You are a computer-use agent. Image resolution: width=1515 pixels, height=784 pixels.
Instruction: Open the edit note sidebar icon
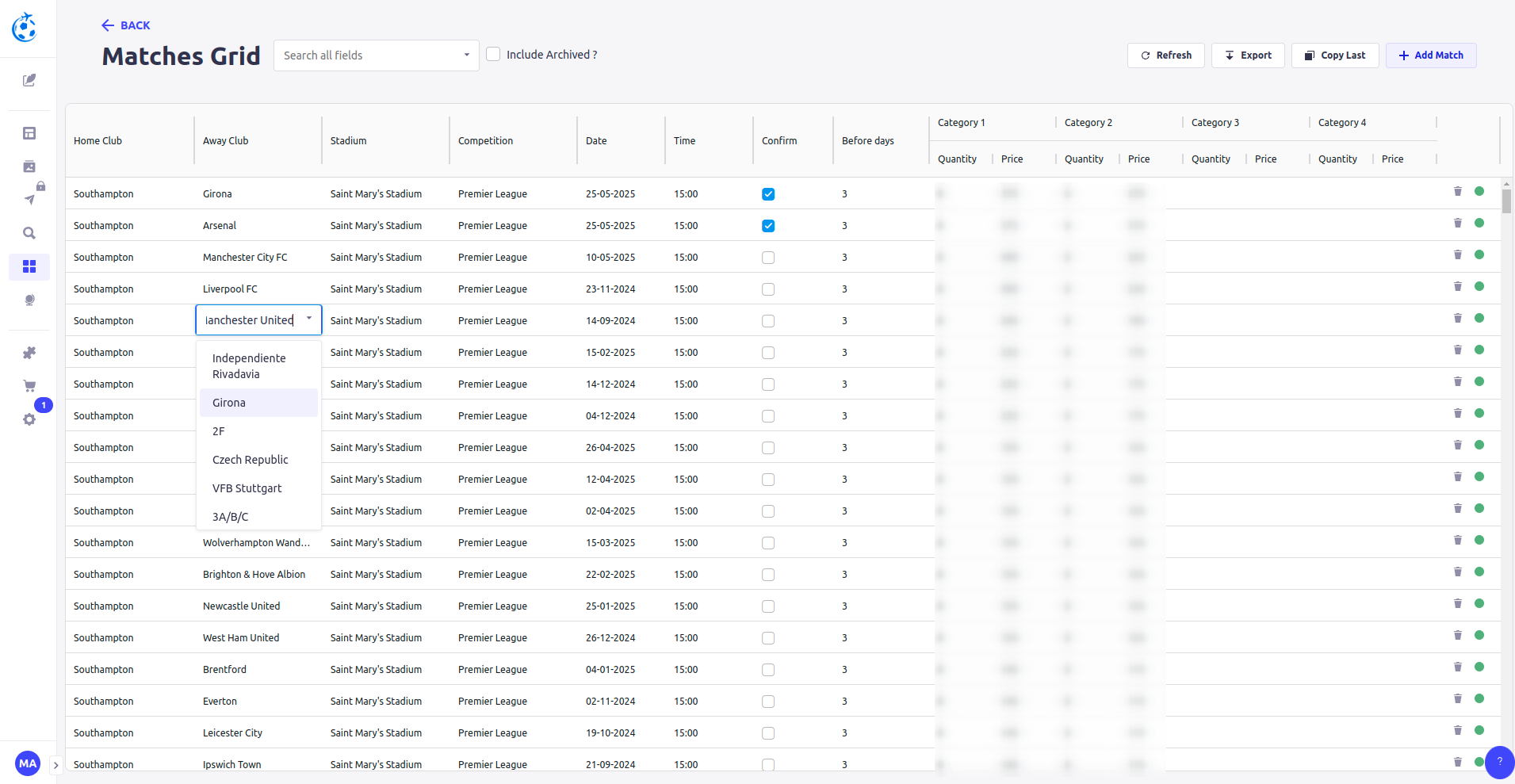coord(29,80)
